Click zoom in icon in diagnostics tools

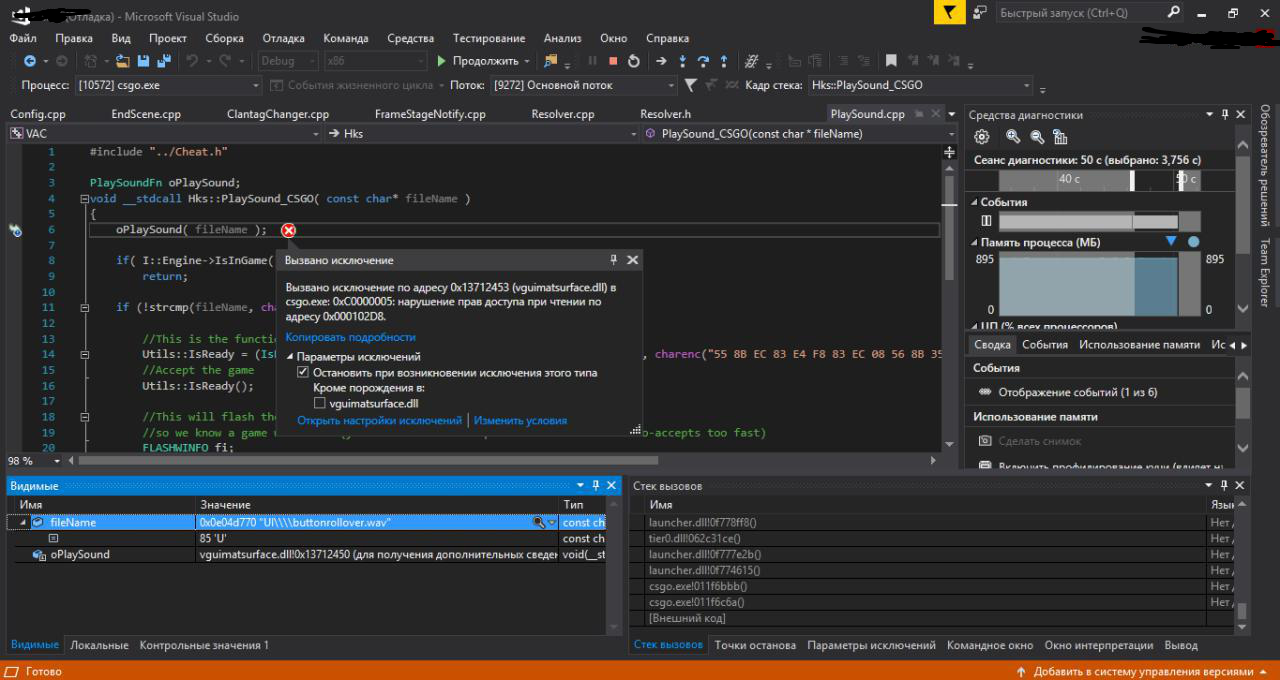[1013, 137]
